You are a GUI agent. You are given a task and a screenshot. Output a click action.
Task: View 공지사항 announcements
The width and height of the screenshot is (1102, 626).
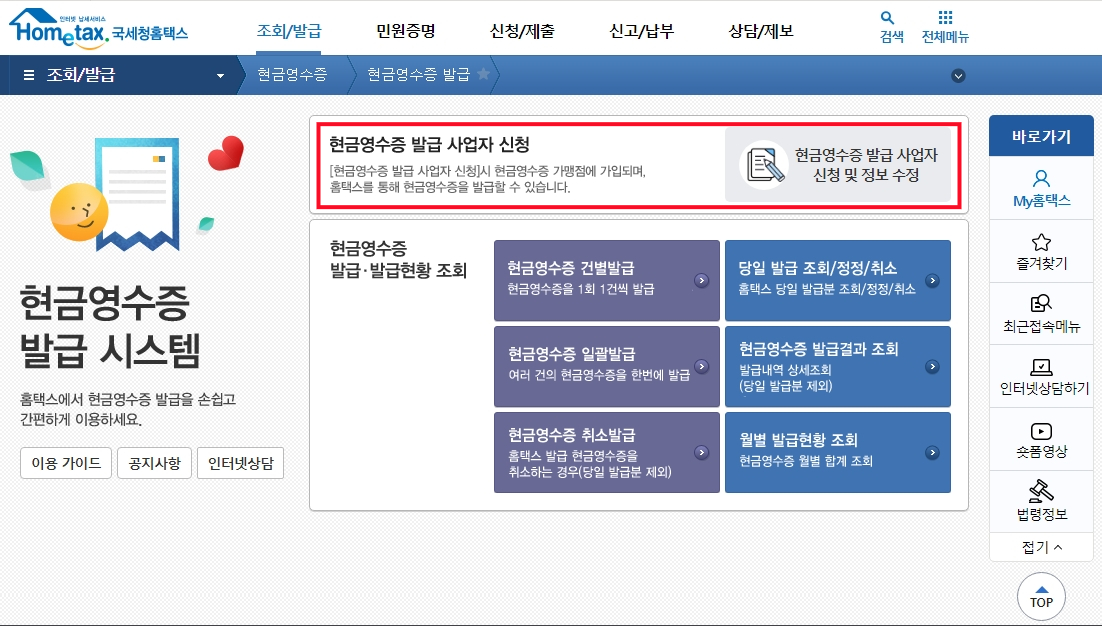coord(154,463)
